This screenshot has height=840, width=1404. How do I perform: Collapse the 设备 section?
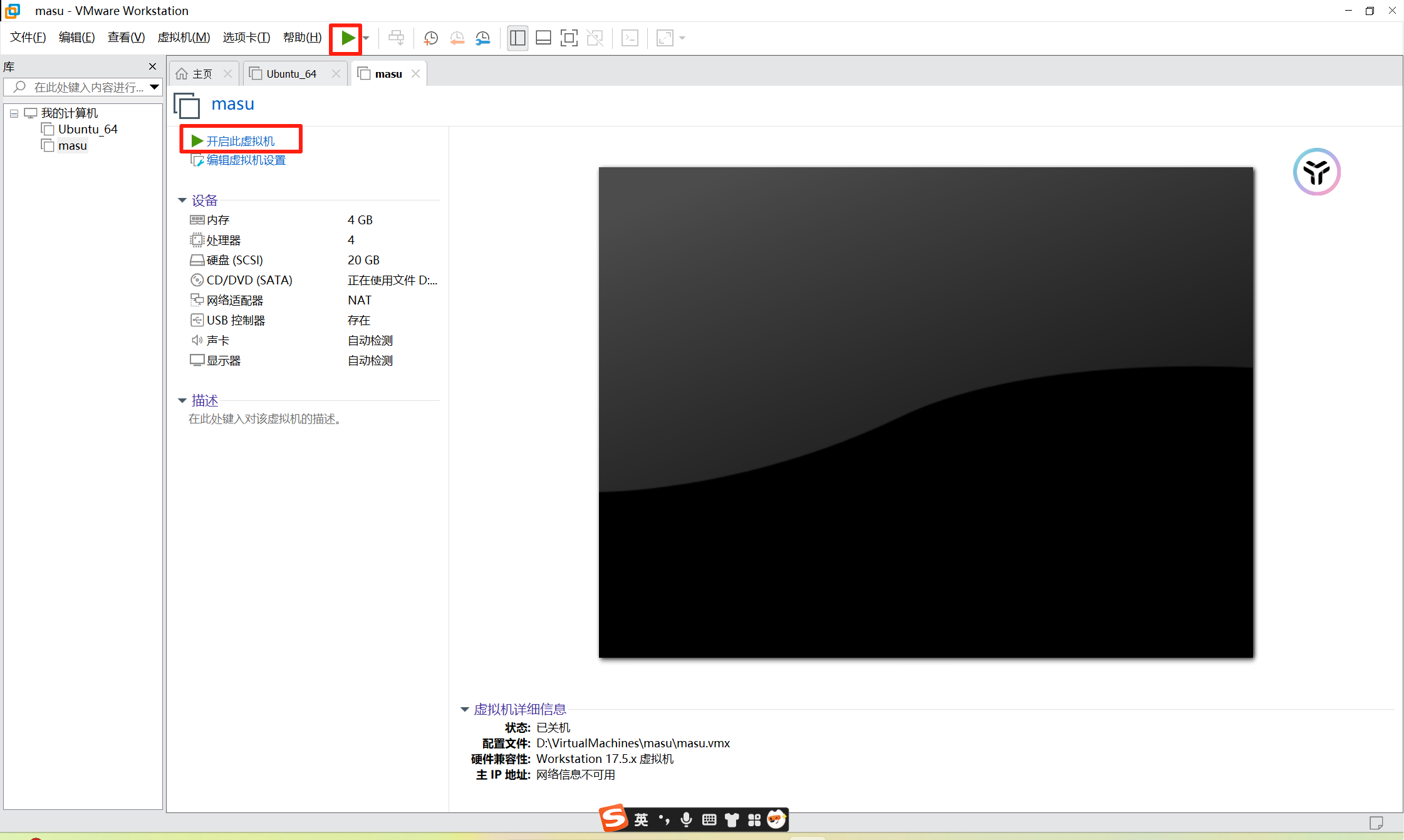[x=182, y=200]
